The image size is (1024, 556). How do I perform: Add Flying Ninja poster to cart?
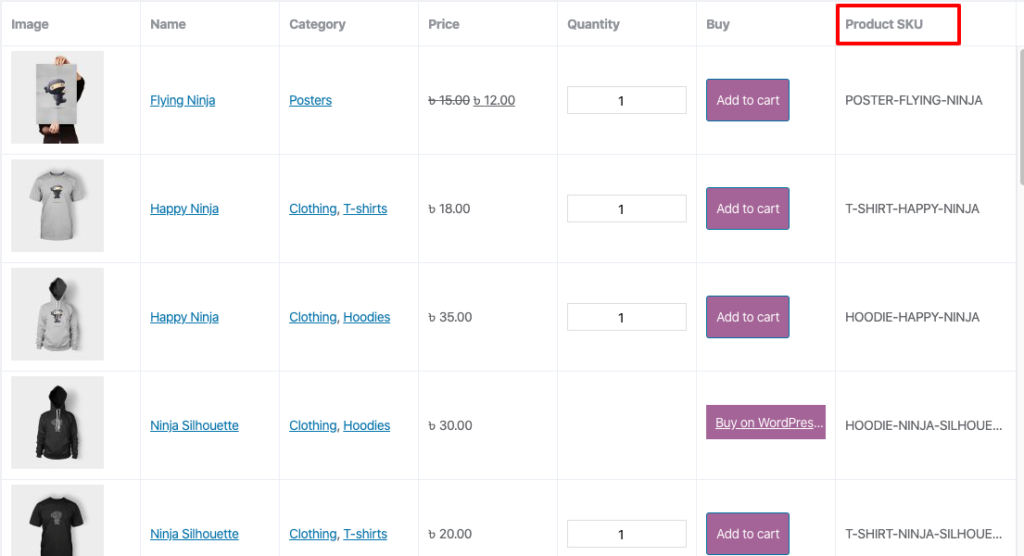pos(747,100)
